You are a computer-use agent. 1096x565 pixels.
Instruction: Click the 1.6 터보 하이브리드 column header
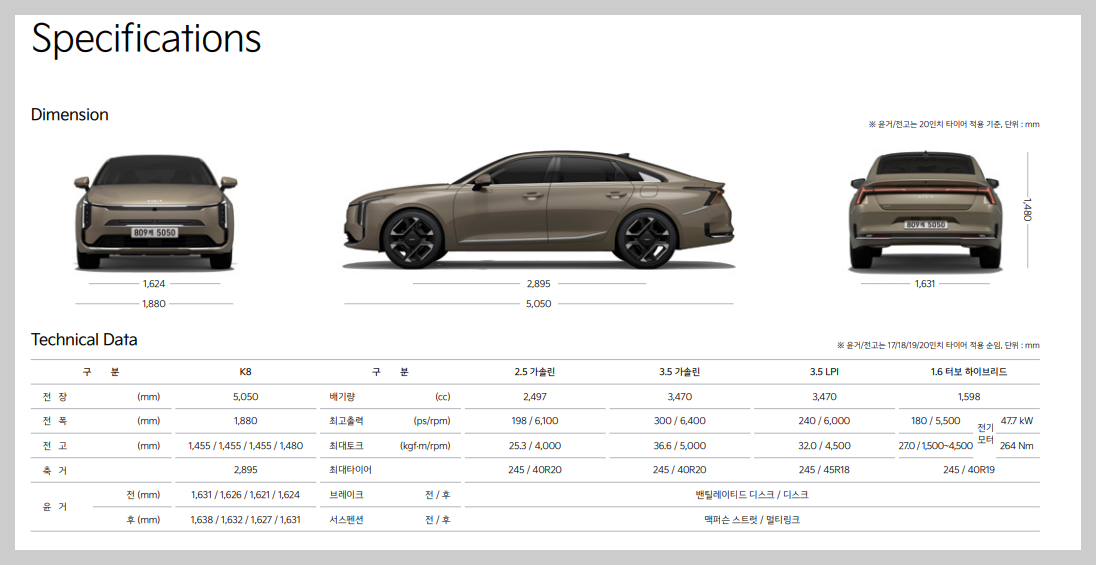point(969,372)
